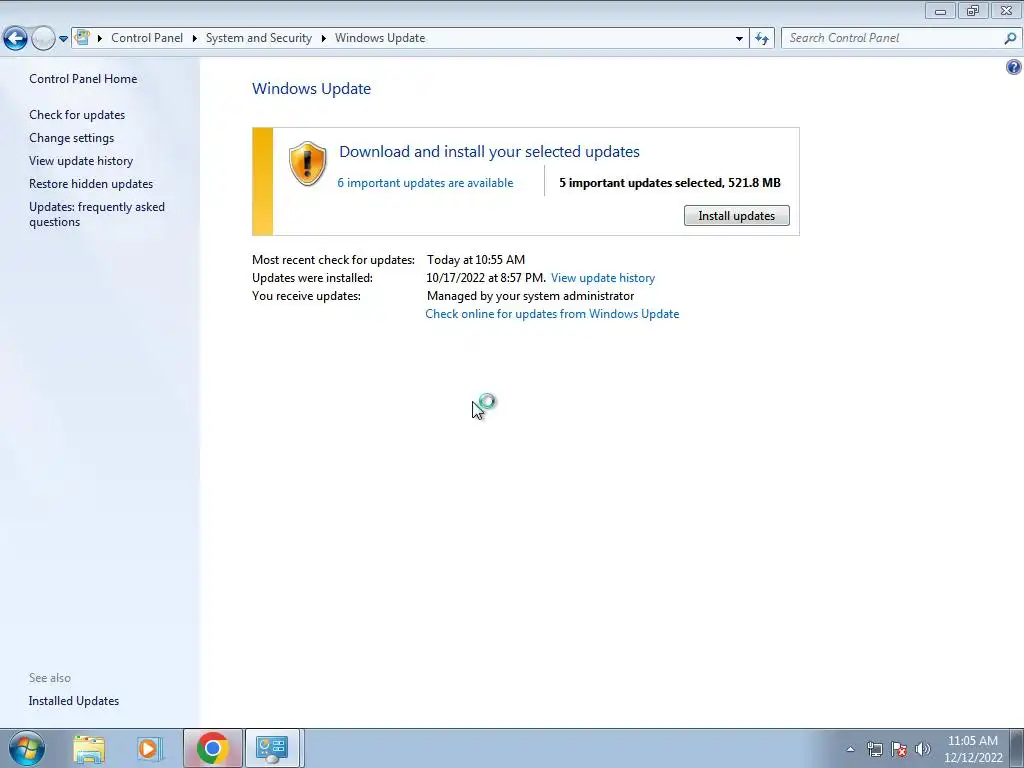Launch Windows Media Player from taskbar

pos(150,748)
